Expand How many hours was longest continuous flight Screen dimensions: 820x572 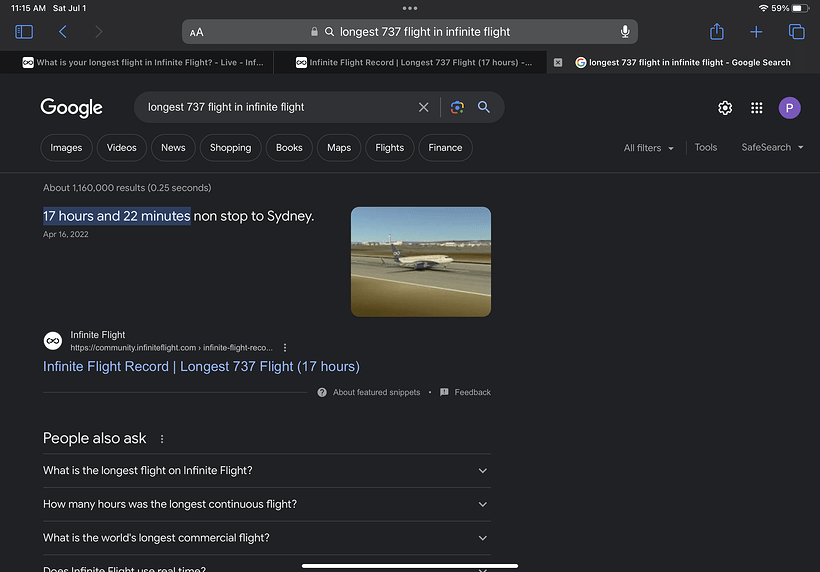click(x=267, y=505)
